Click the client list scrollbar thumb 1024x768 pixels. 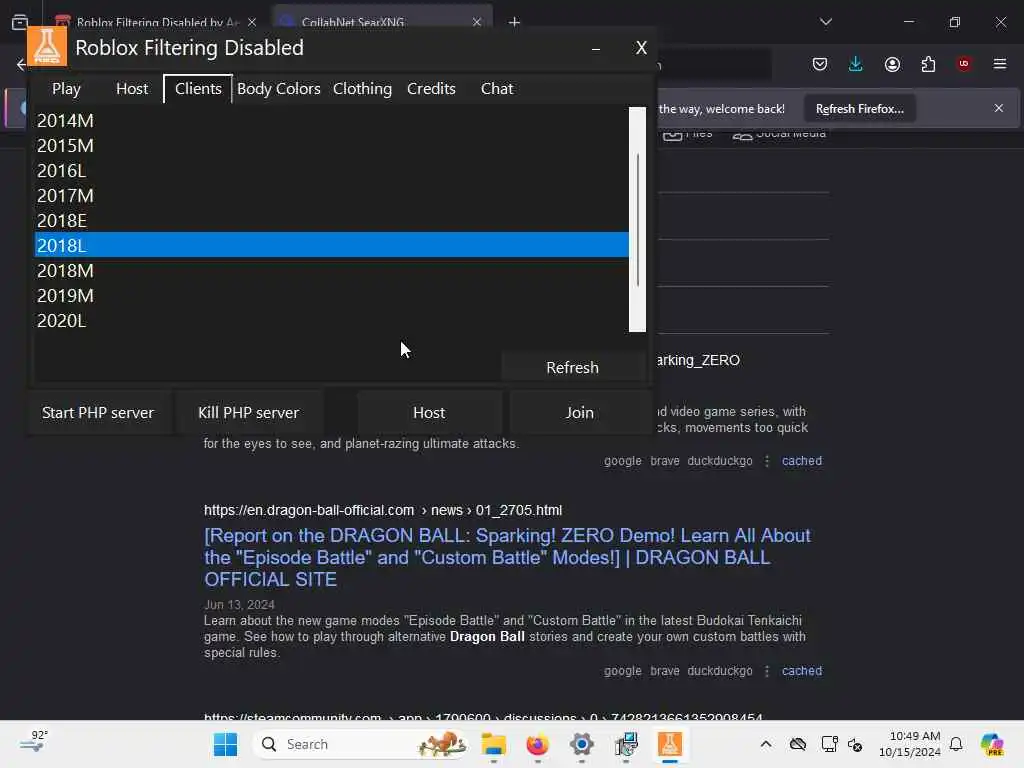637,220
